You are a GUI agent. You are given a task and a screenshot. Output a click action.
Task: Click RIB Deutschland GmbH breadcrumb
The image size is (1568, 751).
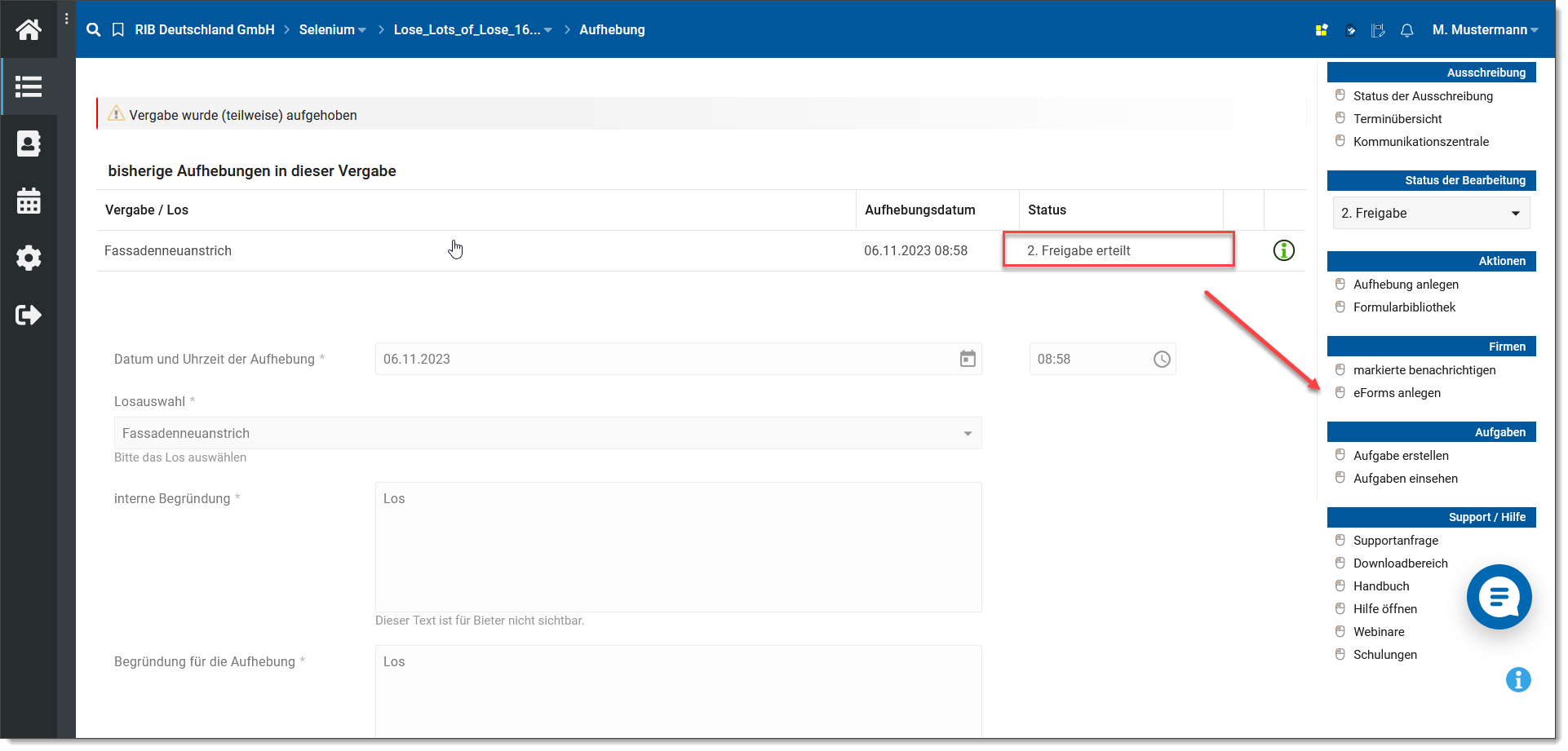coord(205,29)
